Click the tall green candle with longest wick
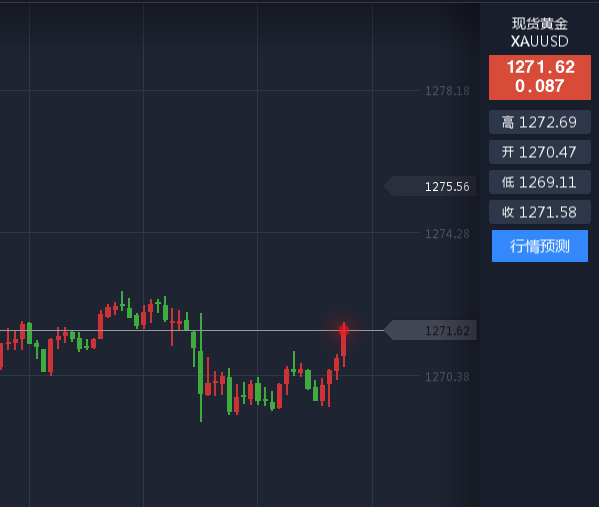Screen dimensions: 599x507 pyautogui.click(x=201, y=368)
